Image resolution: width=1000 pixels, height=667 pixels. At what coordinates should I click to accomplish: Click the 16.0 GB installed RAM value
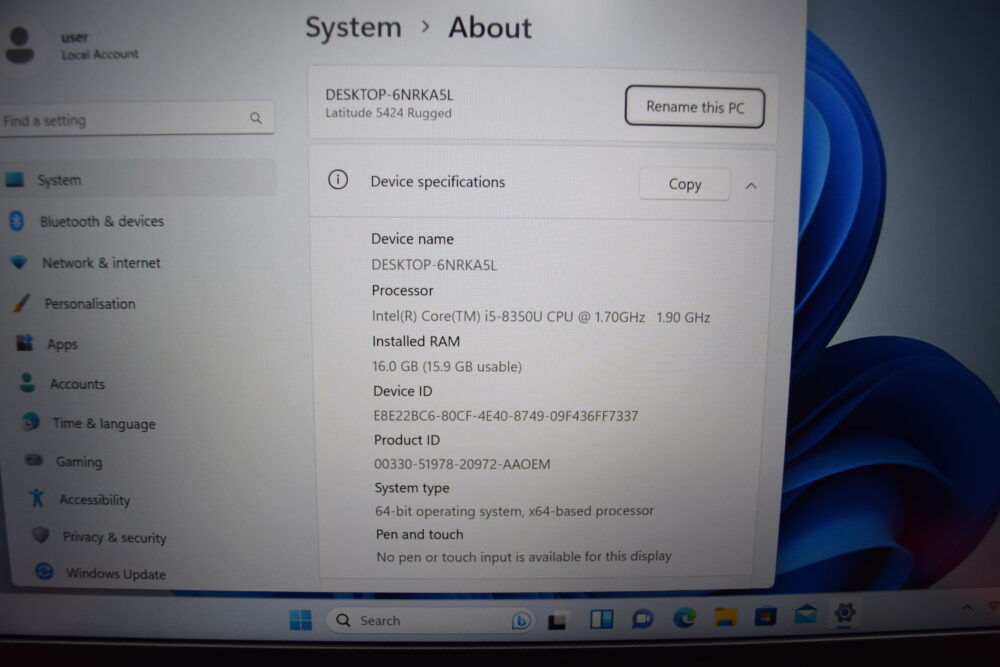(x=447, y=367)
